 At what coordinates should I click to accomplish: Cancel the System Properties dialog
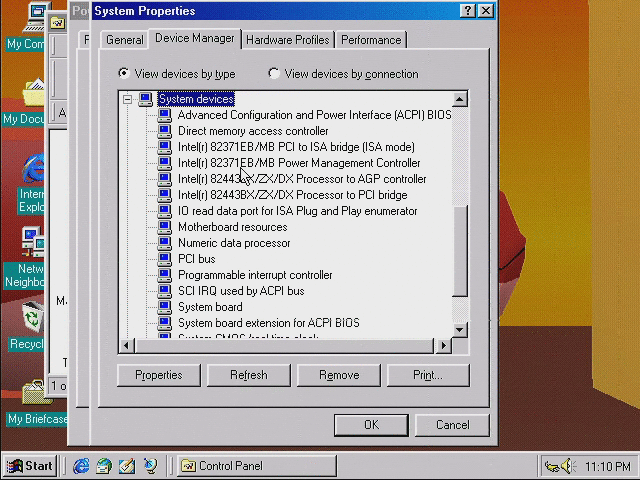coord(452,425)
